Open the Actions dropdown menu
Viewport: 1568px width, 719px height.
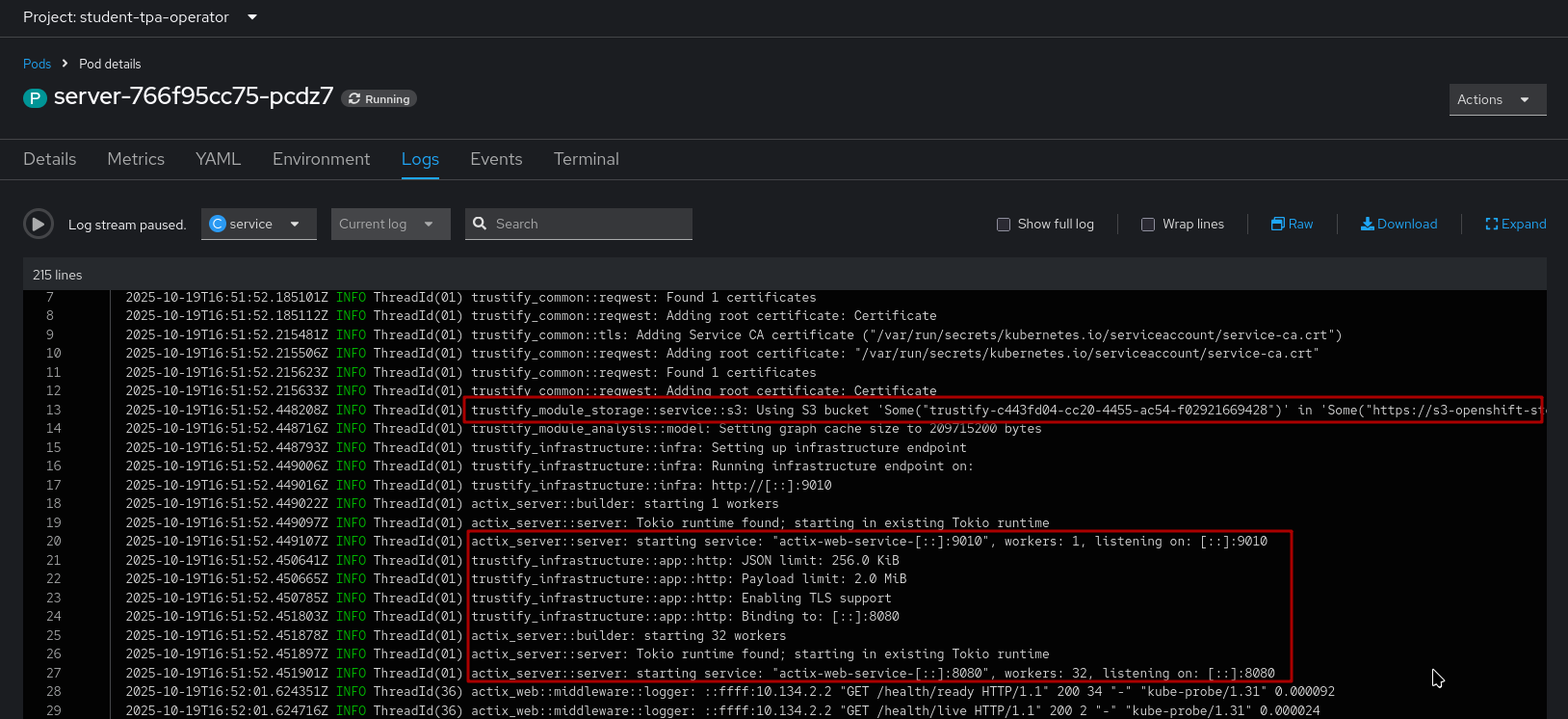(x=1498, y=99)
